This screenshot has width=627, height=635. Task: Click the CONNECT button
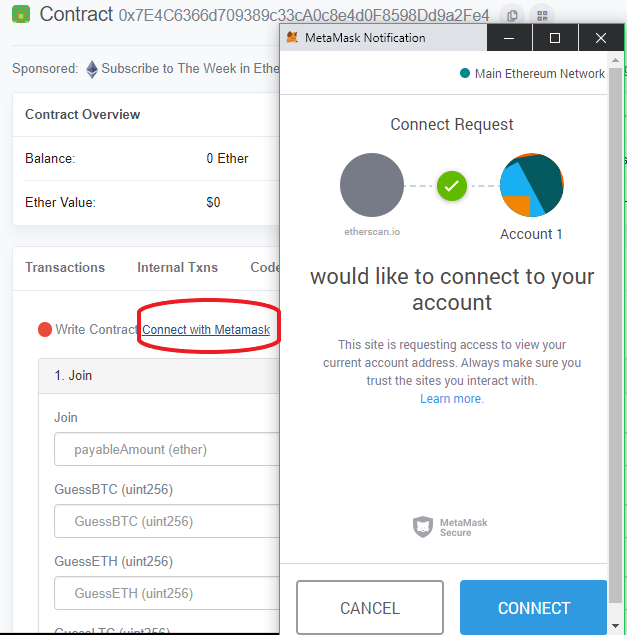pos(534,607)
